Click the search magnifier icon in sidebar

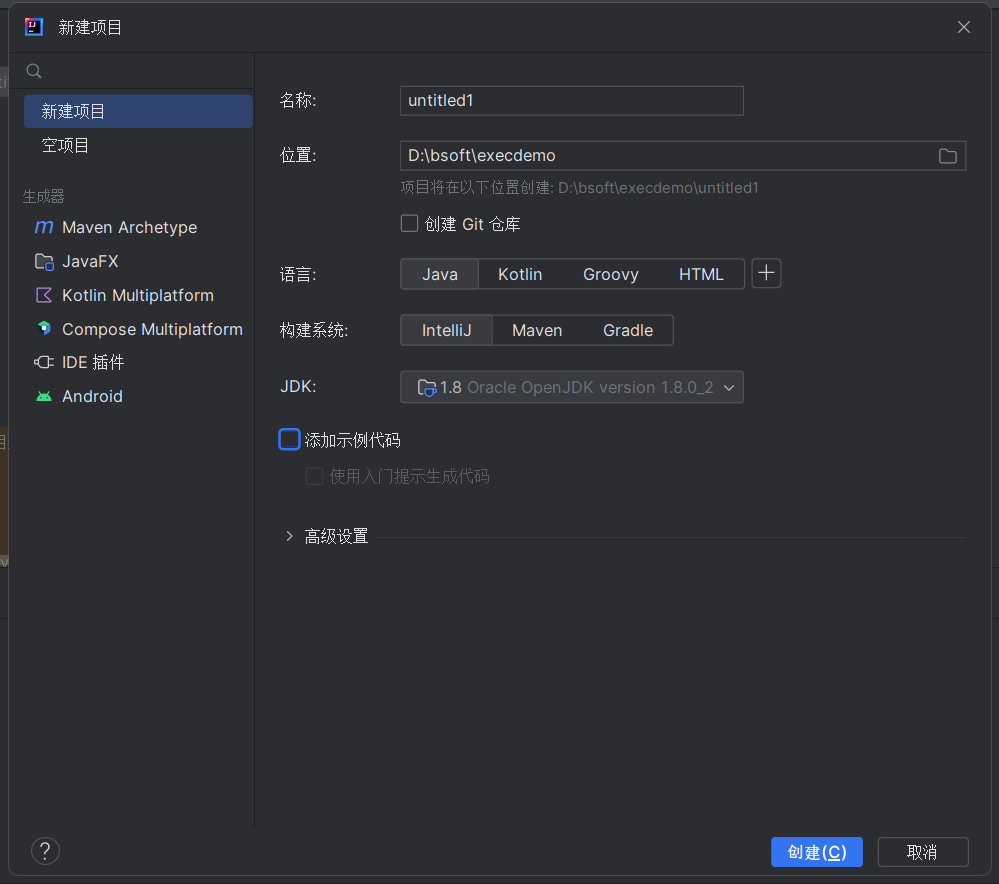[x=34, y=71]
